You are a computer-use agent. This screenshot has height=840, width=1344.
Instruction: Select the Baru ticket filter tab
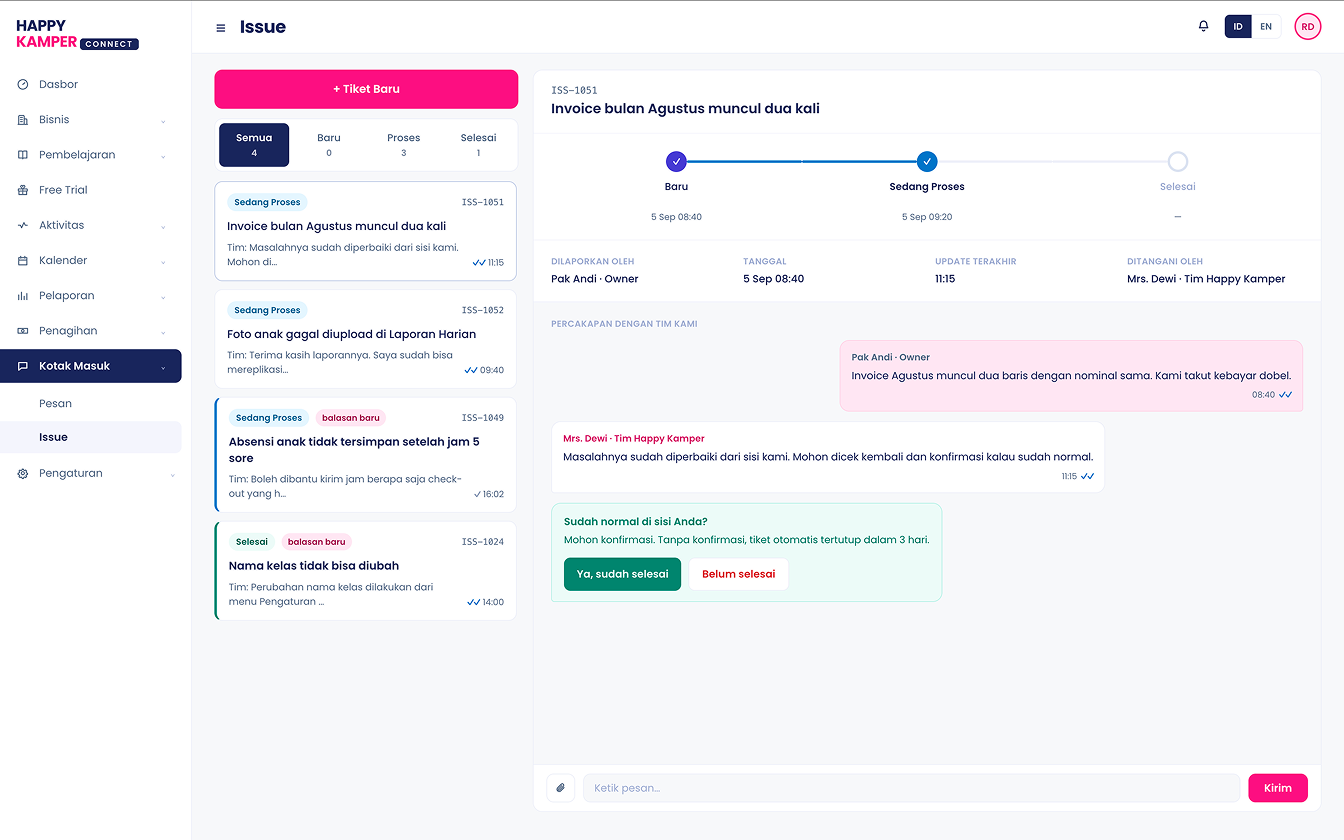(x=329, y=145)
